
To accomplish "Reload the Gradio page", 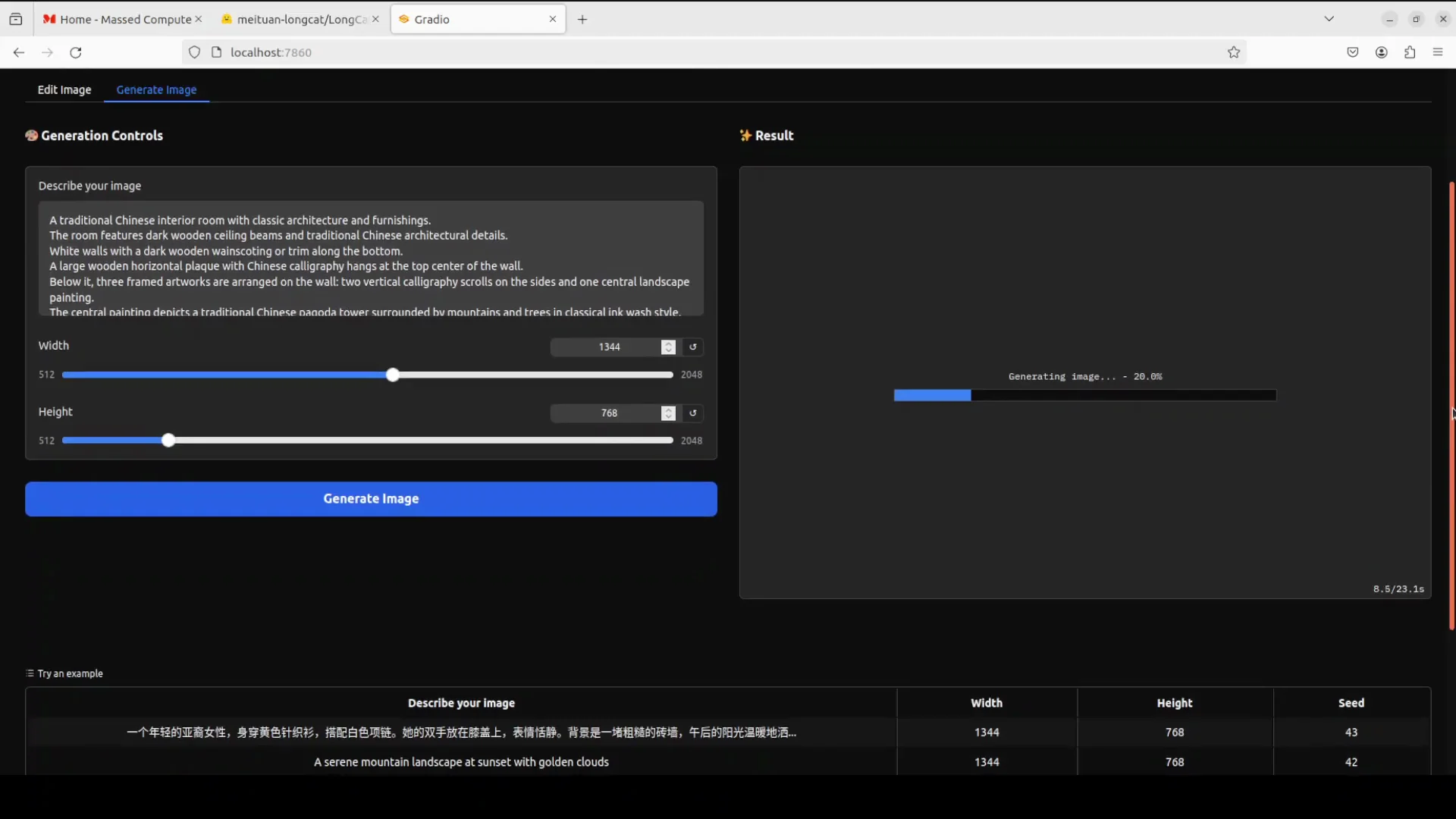I will coord(76,52).
